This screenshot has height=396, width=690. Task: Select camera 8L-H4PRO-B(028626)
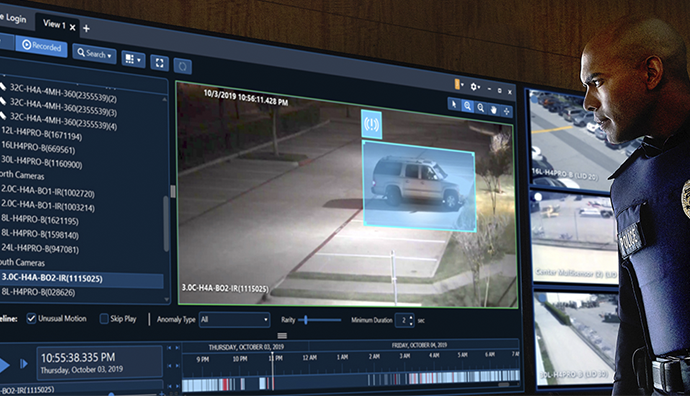coord(38,292)
